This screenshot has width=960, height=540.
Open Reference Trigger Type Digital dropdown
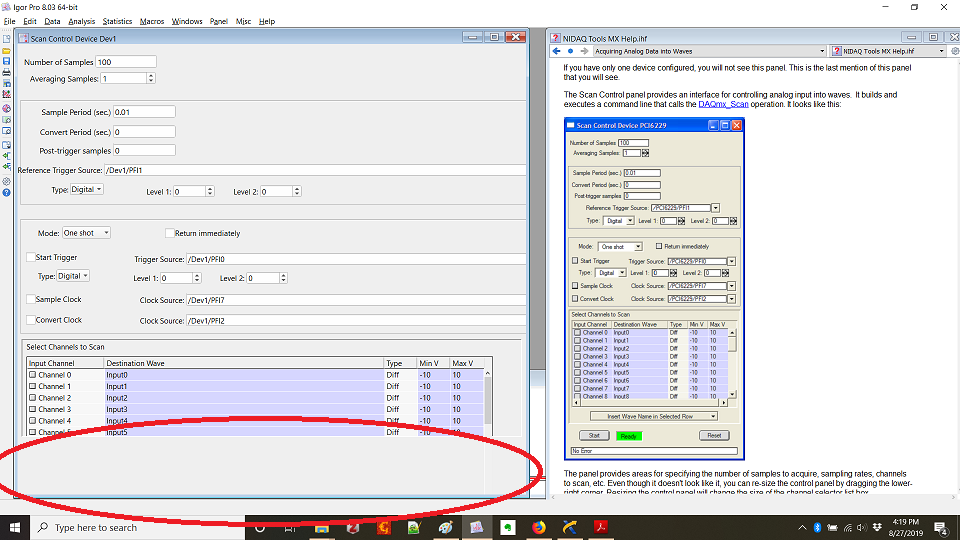point(86,189)
